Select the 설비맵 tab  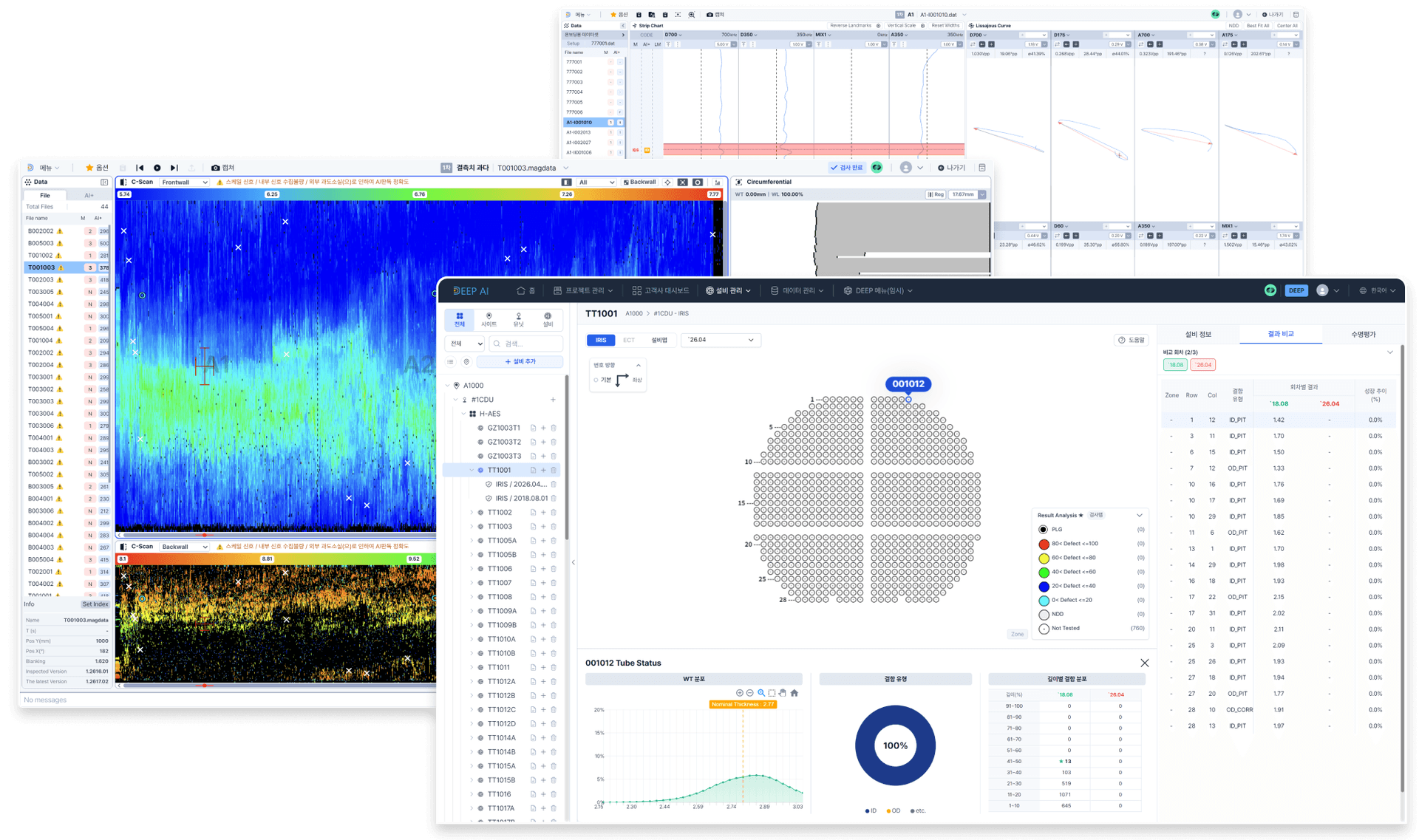click(659, 340)
